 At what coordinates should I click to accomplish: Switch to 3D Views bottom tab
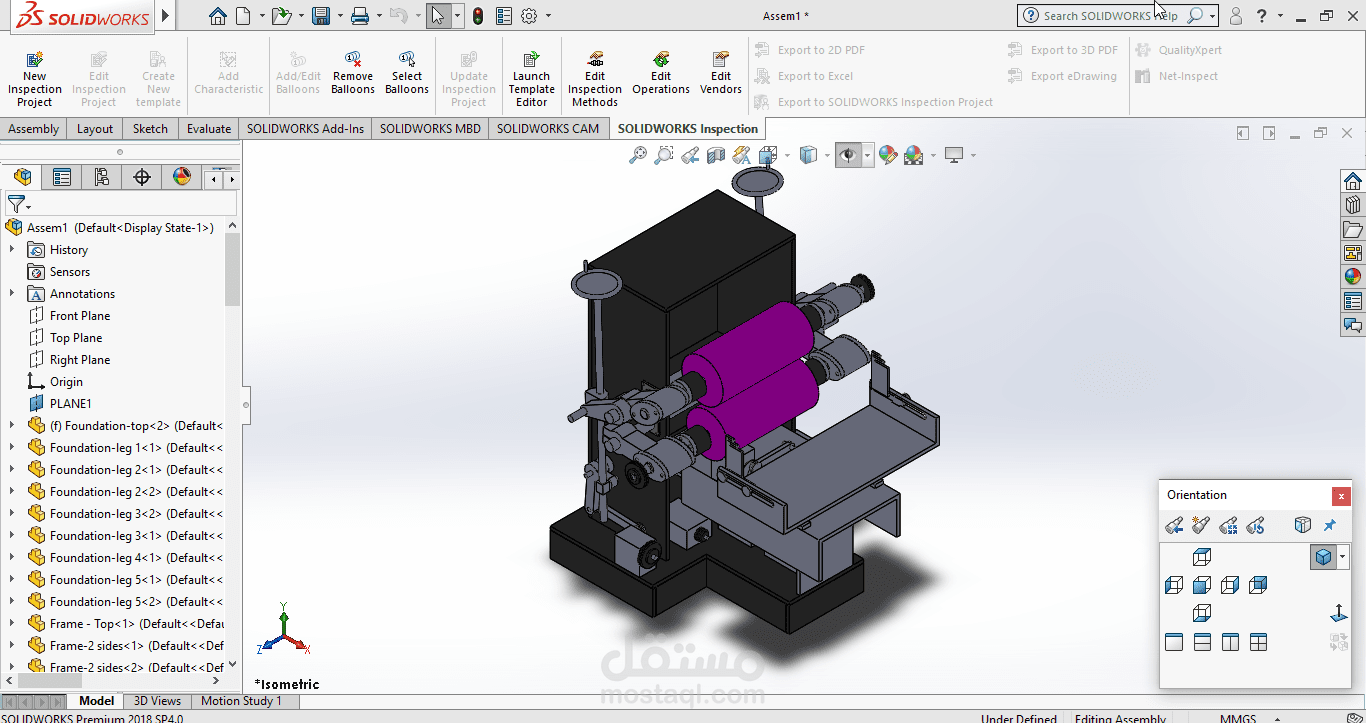point(157,701)
